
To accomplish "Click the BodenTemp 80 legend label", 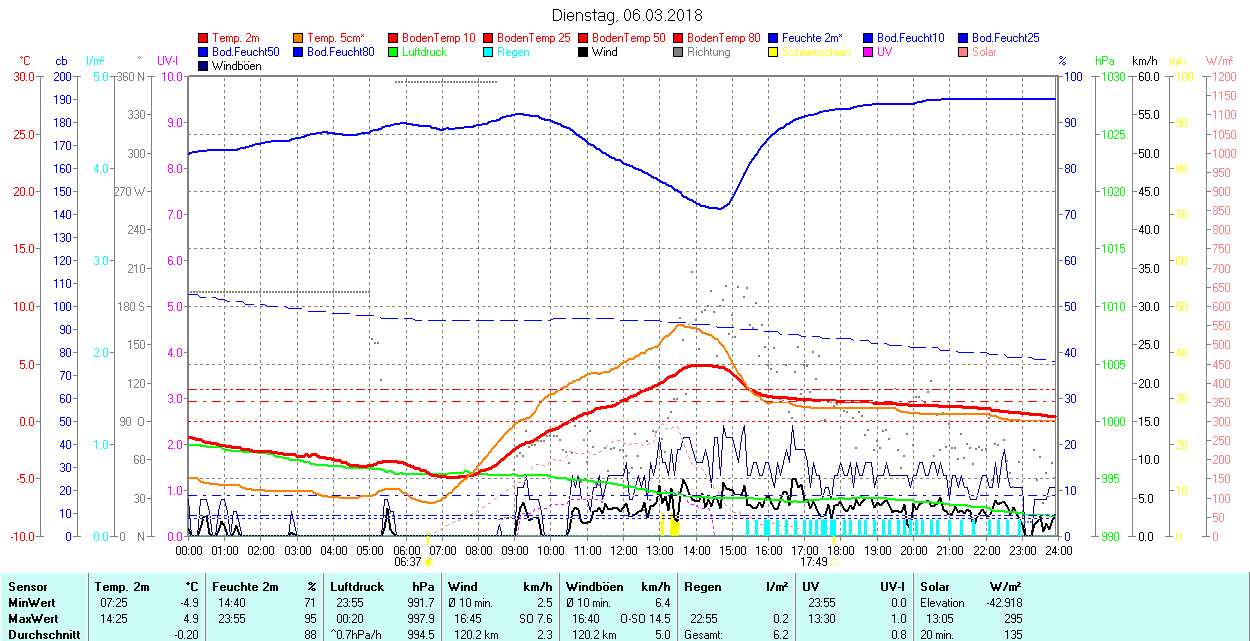I will 726,38.
